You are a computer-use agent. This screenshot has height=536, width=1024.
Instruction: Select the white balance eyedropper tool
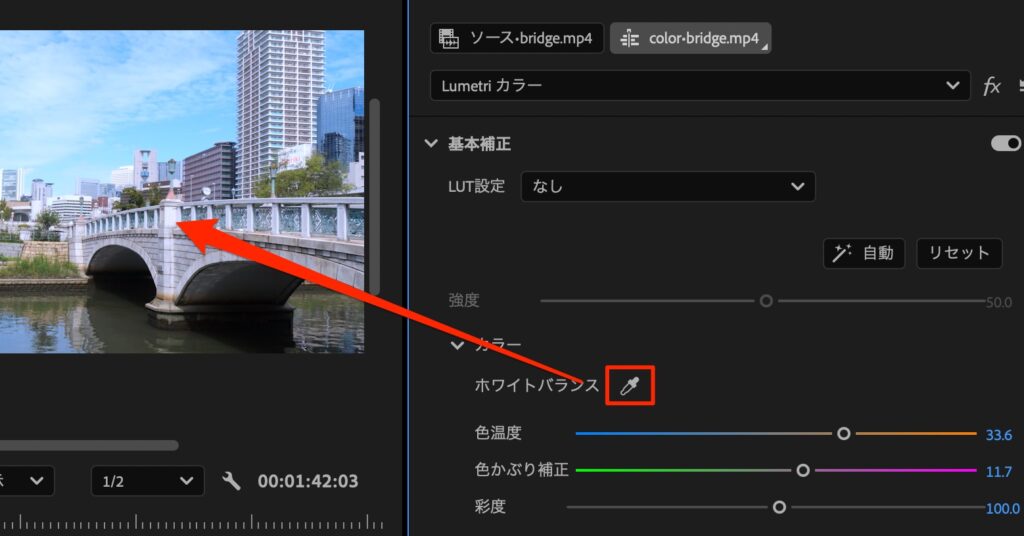pyautogui.click(x=630, y=386)
